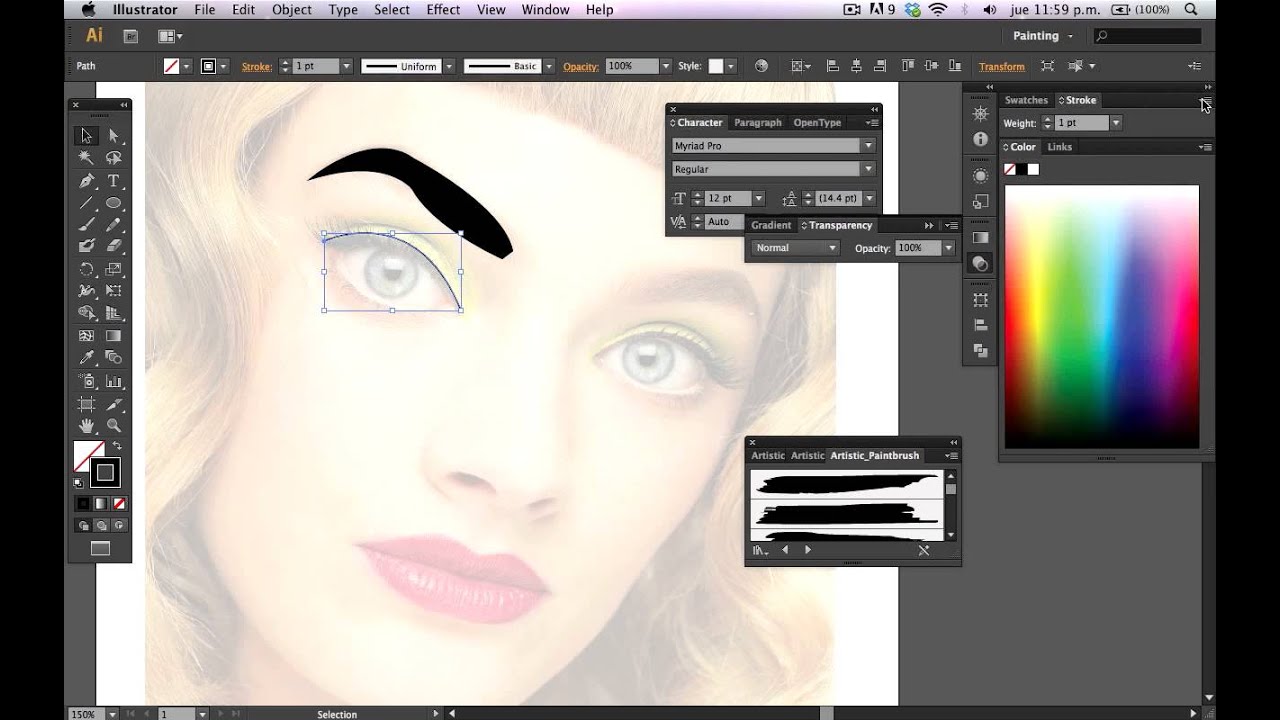Switch to the Gradient tab
This screenshot has width=1280, height=720.
tap(771, 225)
